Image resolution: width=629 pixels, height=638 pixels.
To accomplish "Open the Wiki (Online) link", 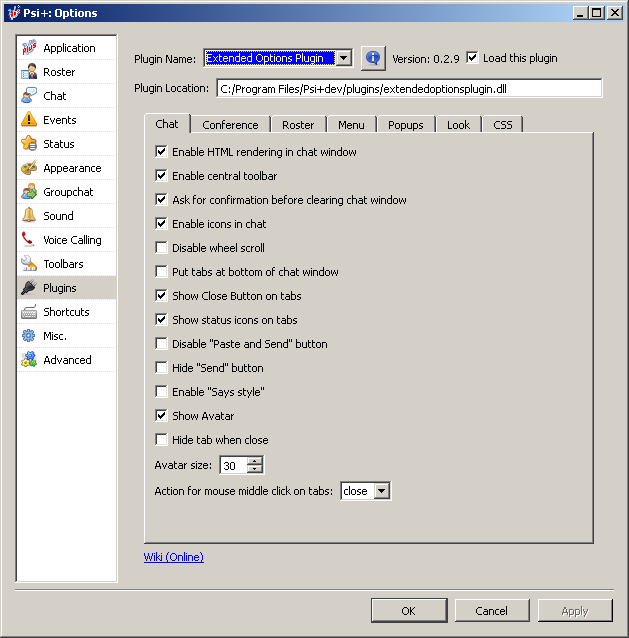I will pos(174,557).
